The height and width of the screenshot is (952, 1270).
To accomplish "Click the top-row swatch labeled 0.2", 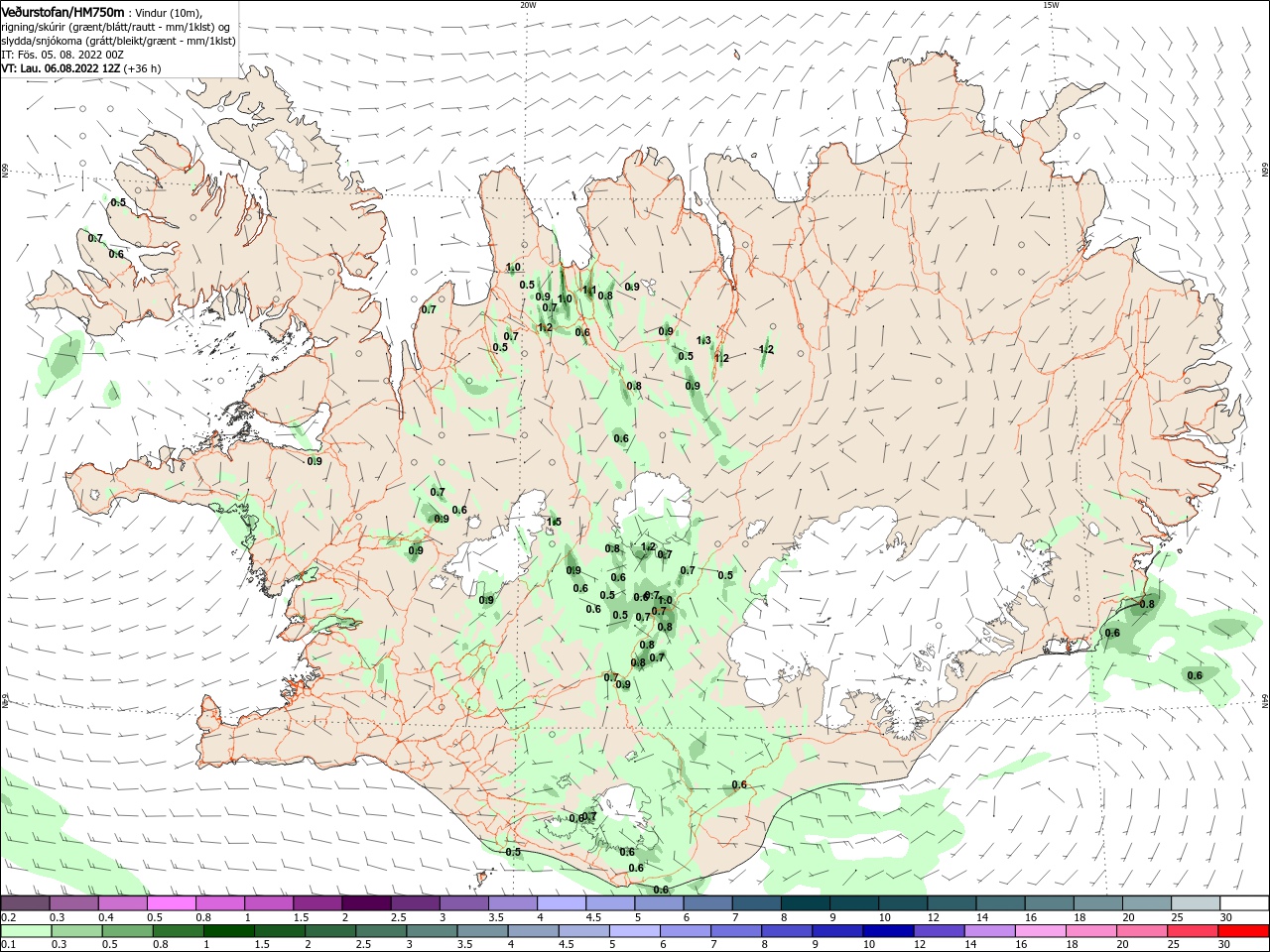I will (x=25, y=903).
